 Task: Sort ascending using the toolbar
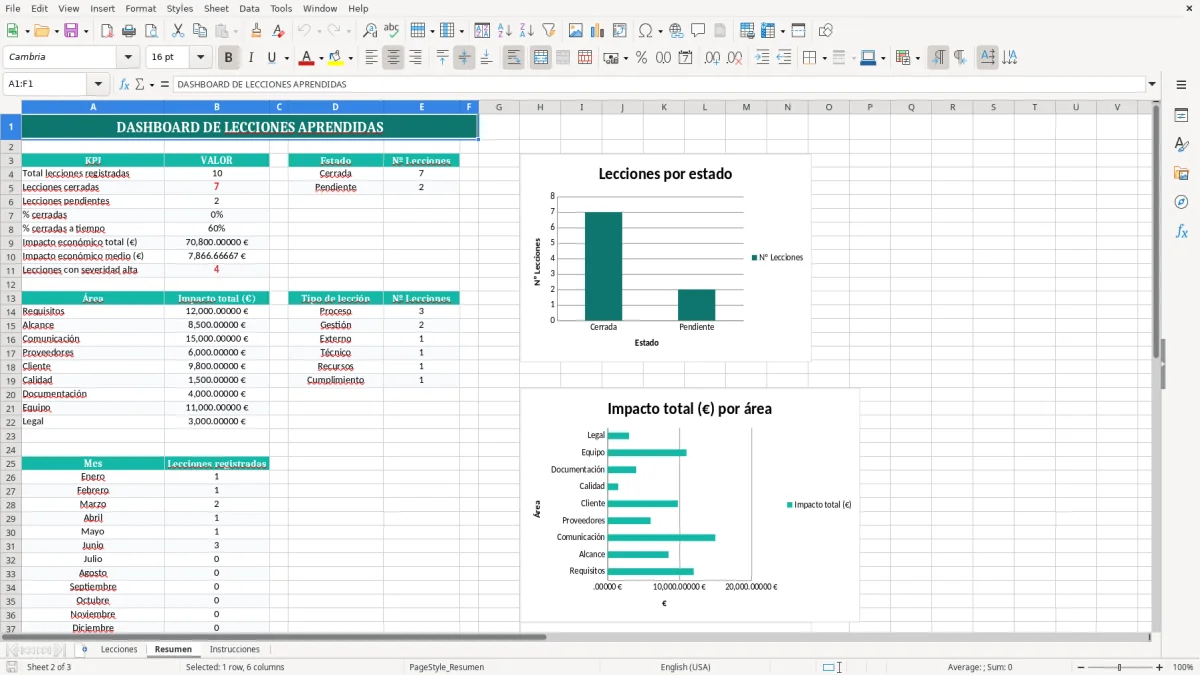point(505,31)
